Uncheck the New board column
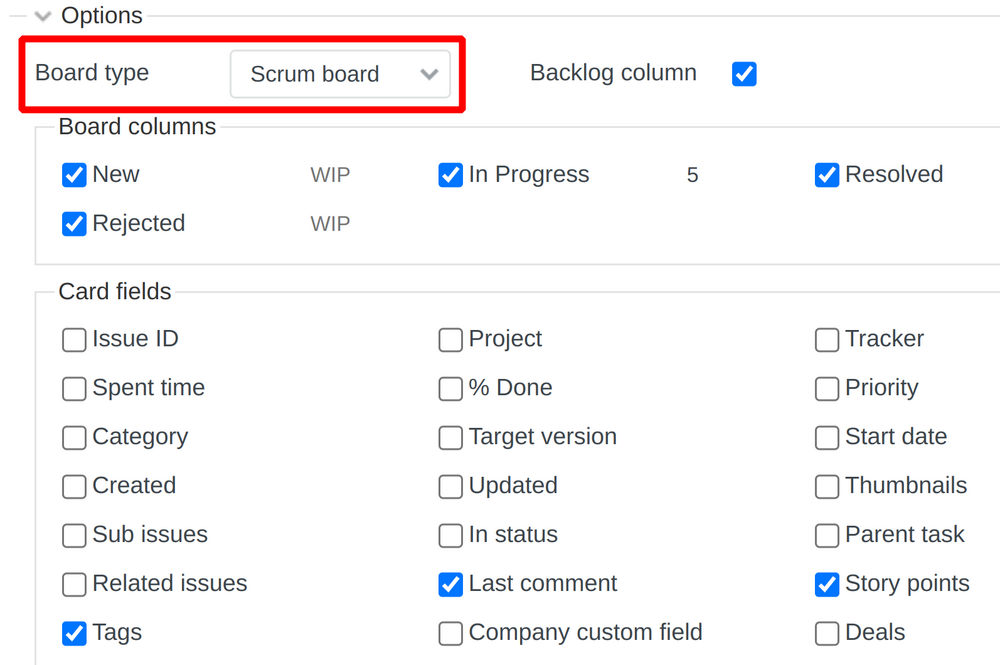The width and height of the screenshot is (1000, 665). [x=74, y=174]
